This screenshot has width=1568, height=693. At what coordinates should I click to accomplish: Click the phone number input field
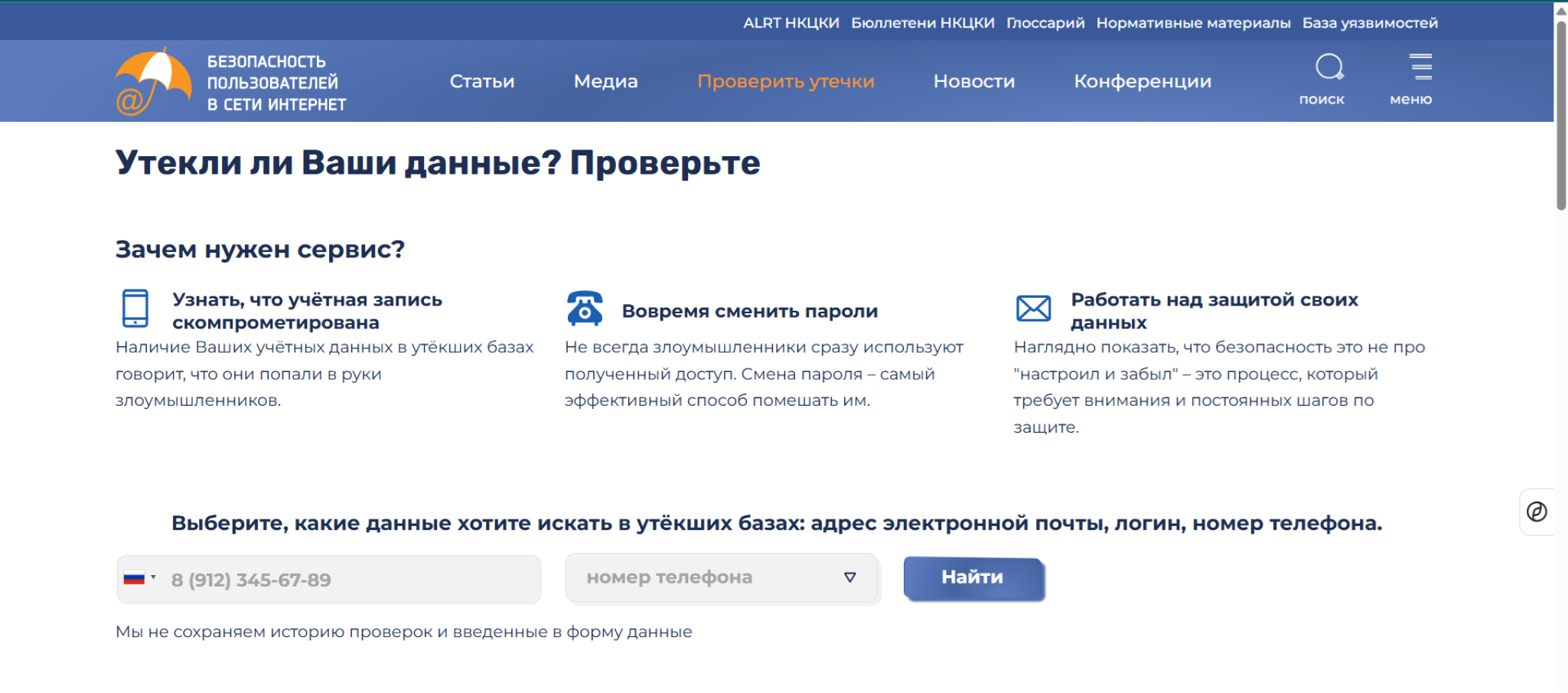[x=352, y=580]
